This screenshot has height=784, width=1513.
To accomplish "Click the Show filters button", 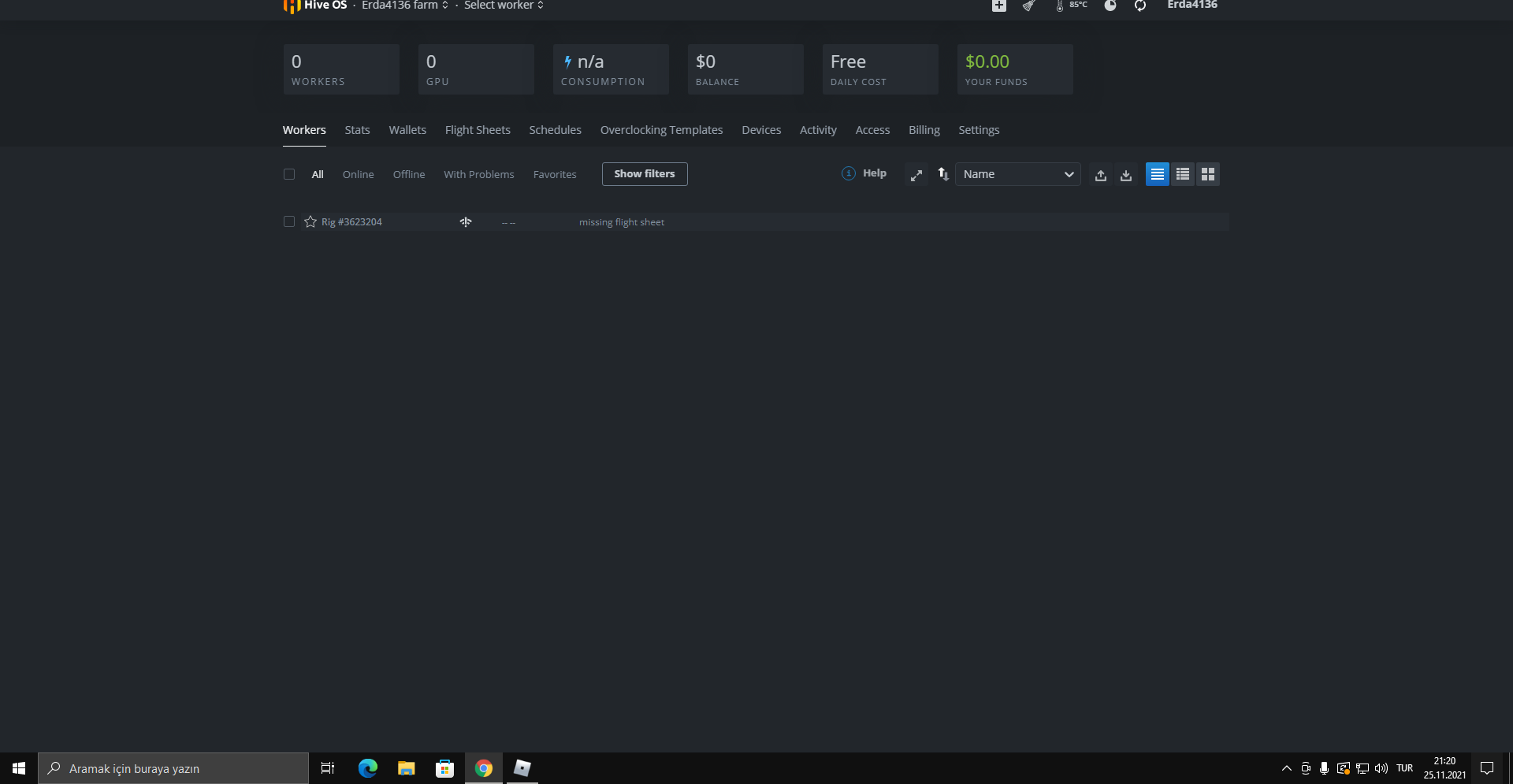I will click(645, 174).
